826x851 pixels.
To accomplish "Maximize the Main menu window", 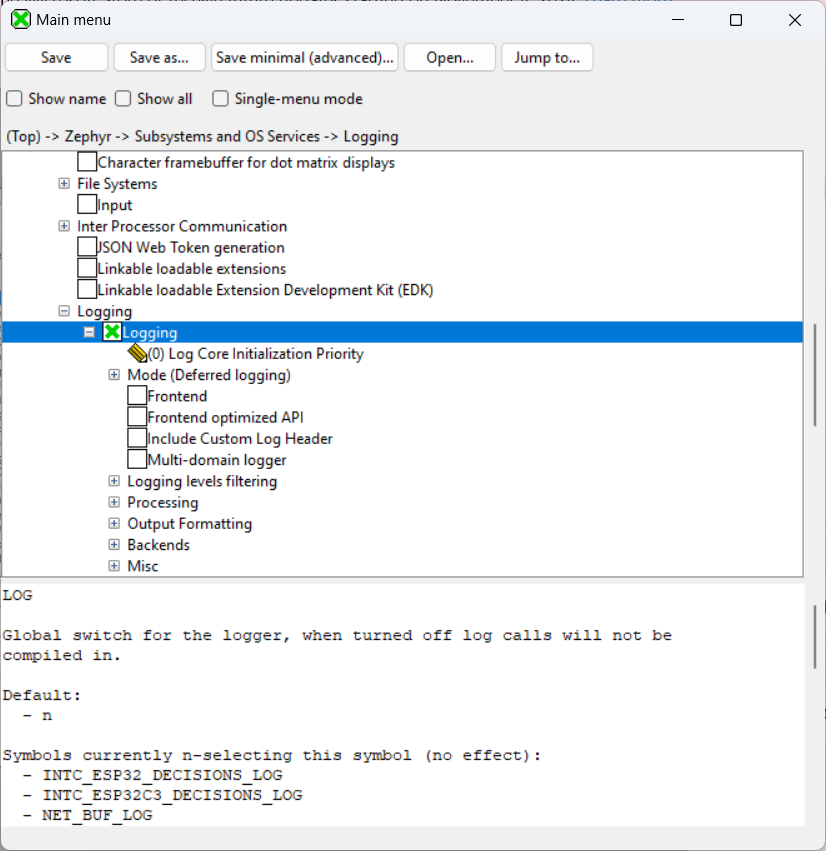I will click(x=736, y=20).
